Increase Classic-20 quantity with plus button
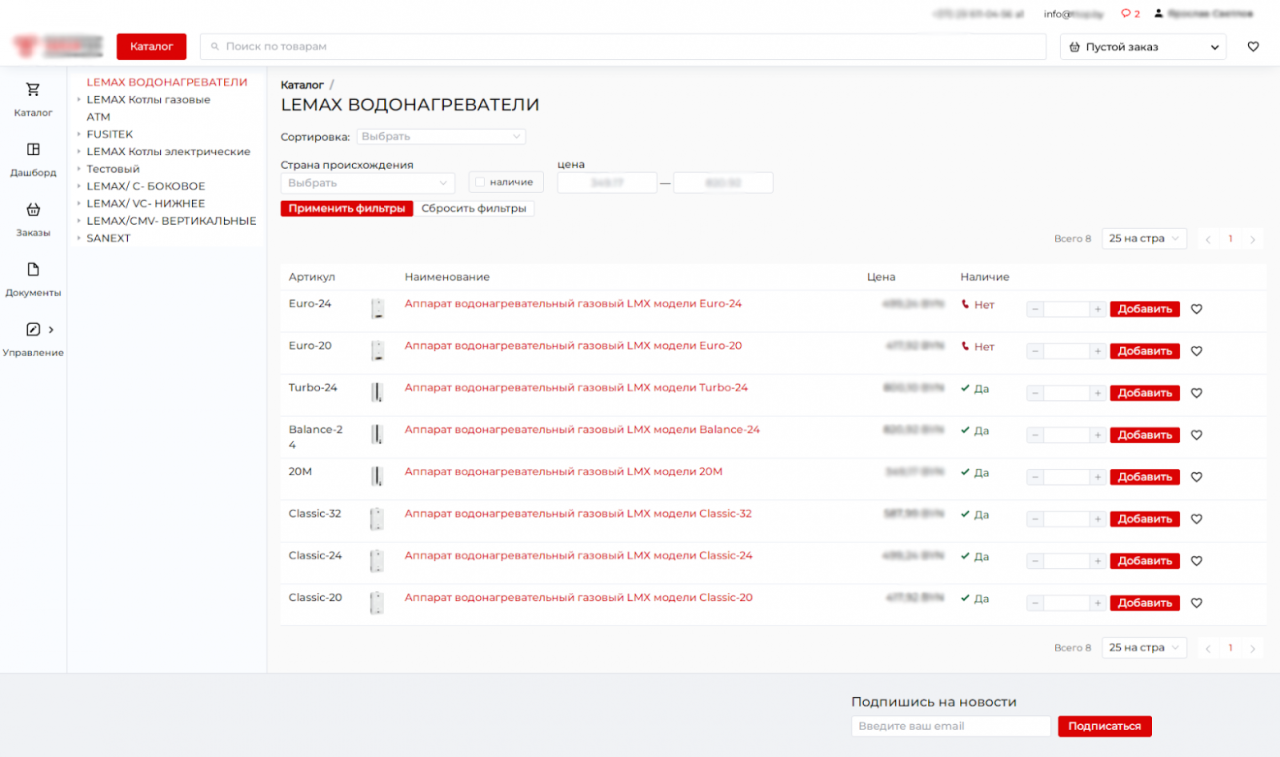This screenshot has height=757, width=1280. point(1097,604)
